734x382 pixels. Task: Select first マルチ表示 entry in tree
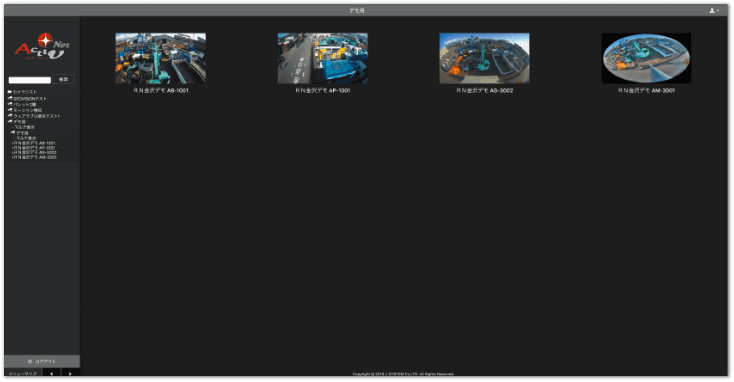pos(24,127)
